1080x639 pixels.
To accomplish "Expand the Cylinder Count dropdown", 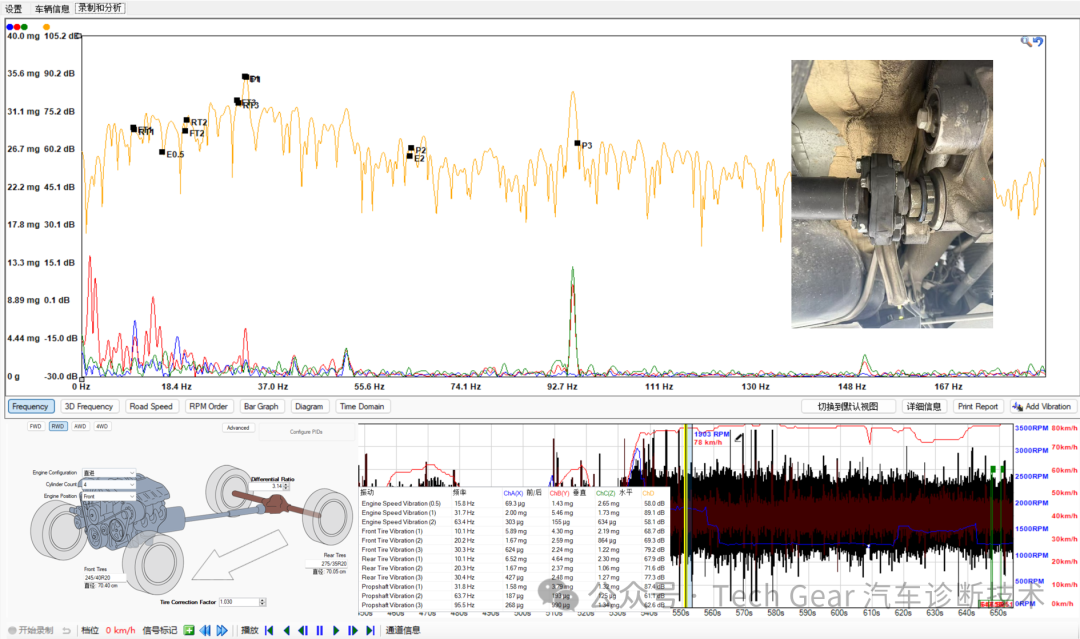I will click(x=109, y=484).
